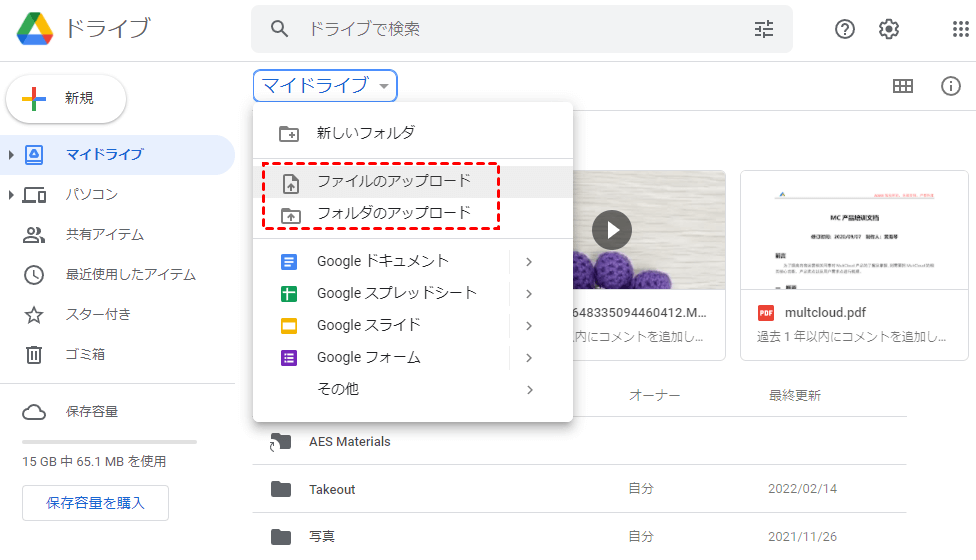Choose 新しいフォルダ from the menu
The height and width of the screenshot is (560, 976).
[365, 132]
